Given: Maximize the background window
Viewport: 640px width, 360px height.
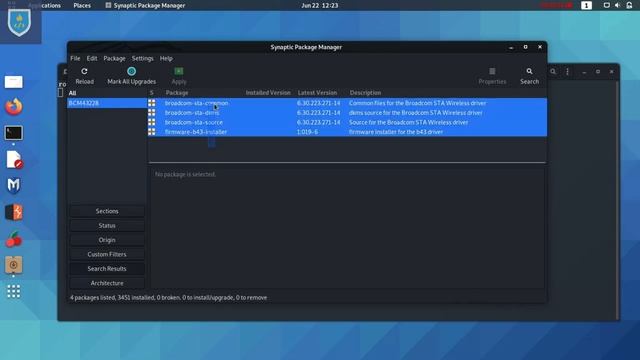Looking at the screenshot, I should pyautogui.click(x=598, y=71).
